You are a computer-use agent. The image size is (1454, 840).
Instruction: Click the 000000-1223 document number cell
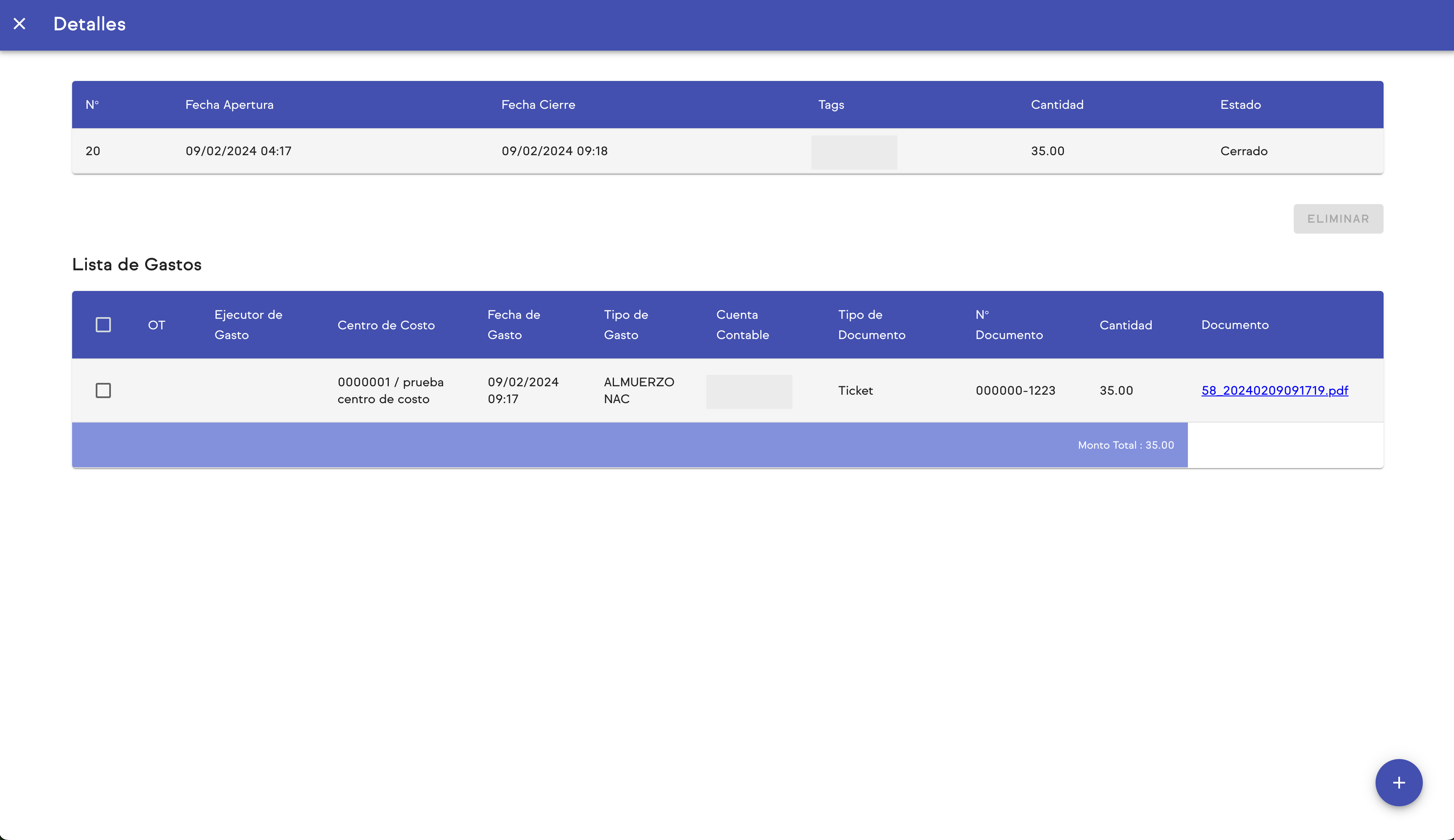(1015, 390)
